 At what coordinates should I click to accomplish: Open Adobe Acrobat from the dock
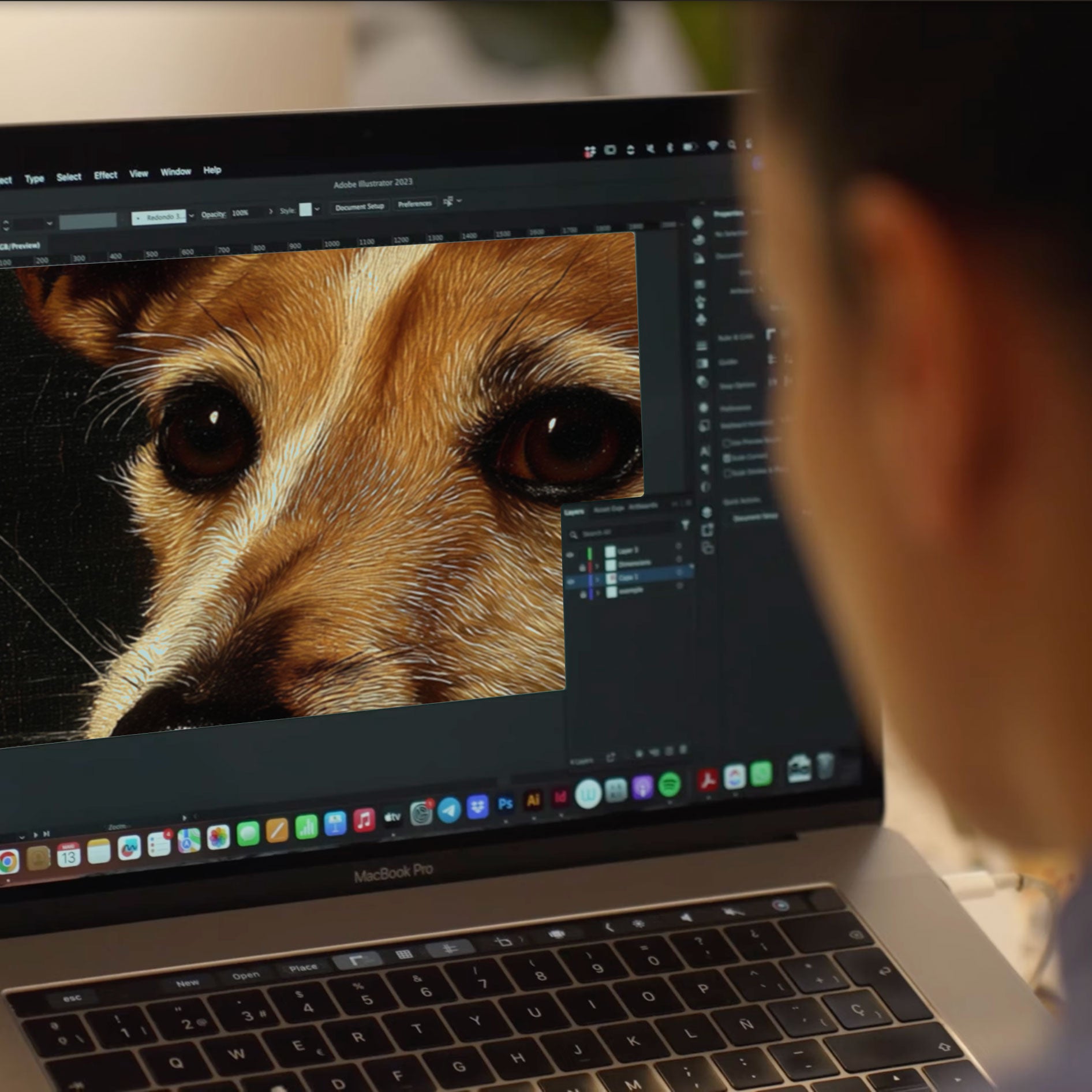[708, 780]
